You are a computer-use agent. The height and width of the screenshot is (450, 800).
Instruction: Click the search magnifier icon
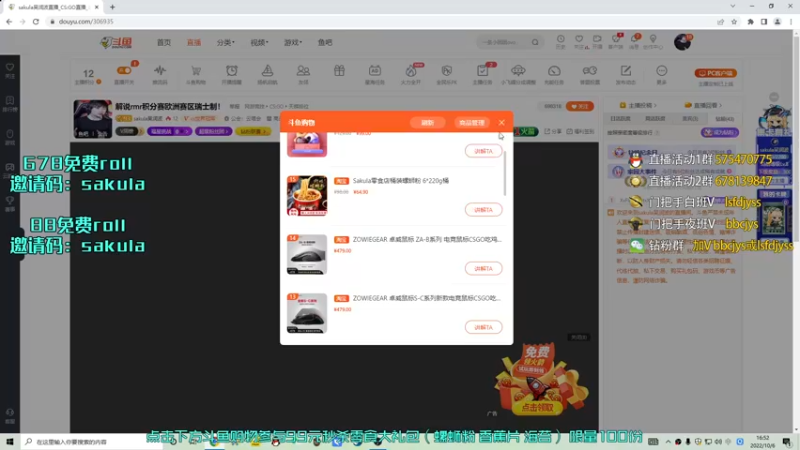535,42
